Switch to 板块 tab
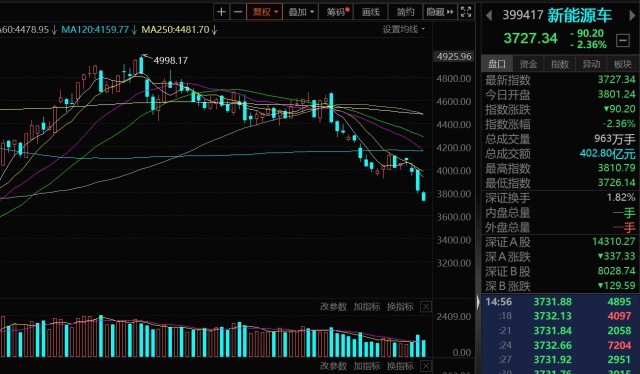Viewport: 640px width, 374px height. tap(622, 64)
